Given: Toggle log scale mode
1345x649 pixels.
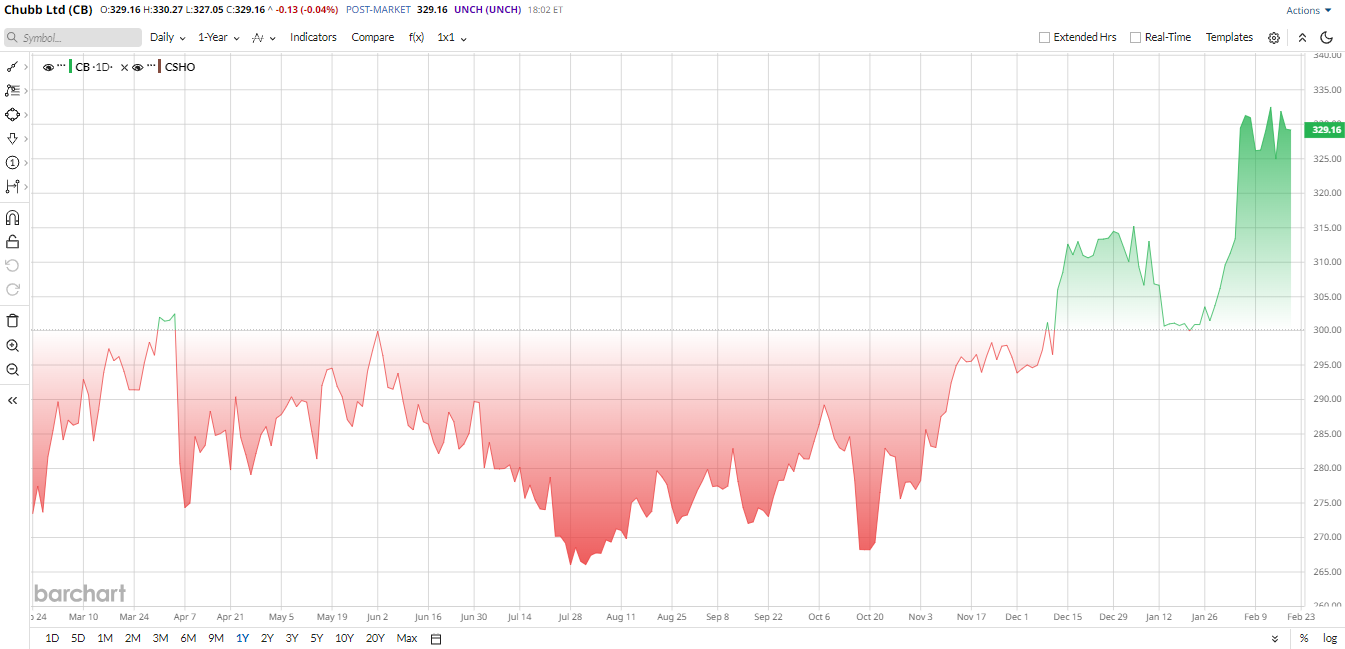Looking at the screenshot, I should (x=1330, y=638).
